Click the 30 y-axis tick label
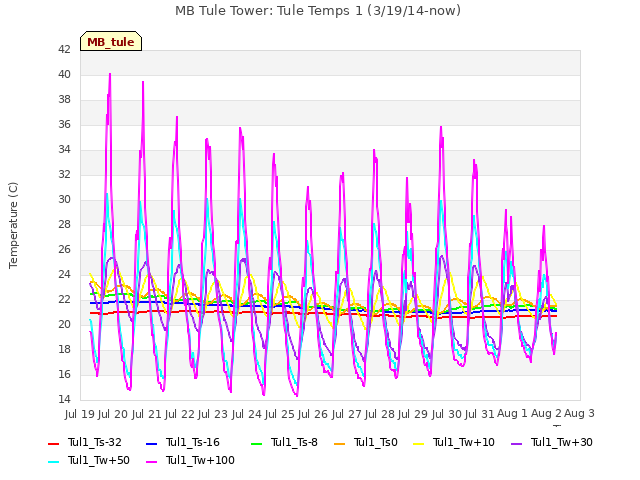Image resolution: width=640 pixels, height=480 pixels. pos(64,199)
